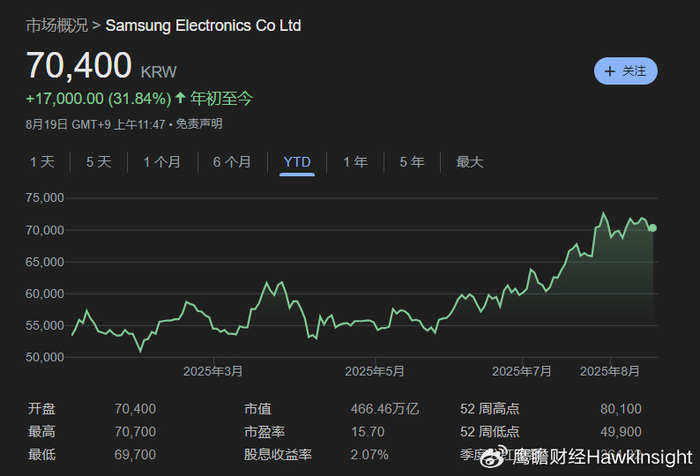Click the +17,000.00 (31.84%) change text

pyautogui.click(x=99, y=98)
